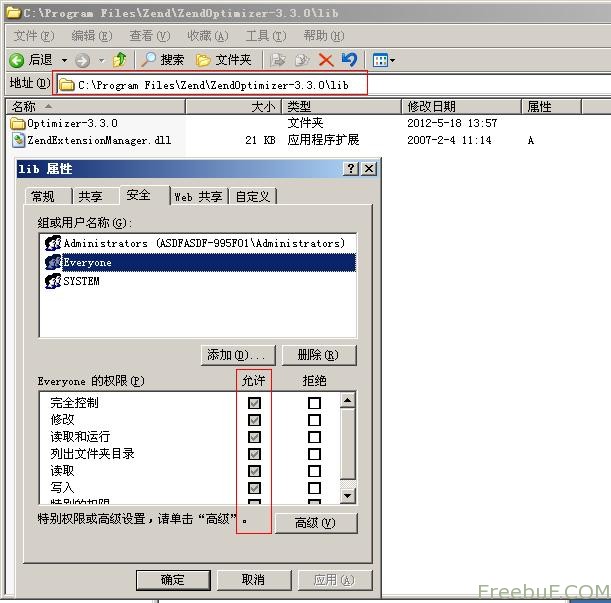Open the 文件(F) menu
The width and height of the screenshot is (611, 603).
tap(34, 36)
